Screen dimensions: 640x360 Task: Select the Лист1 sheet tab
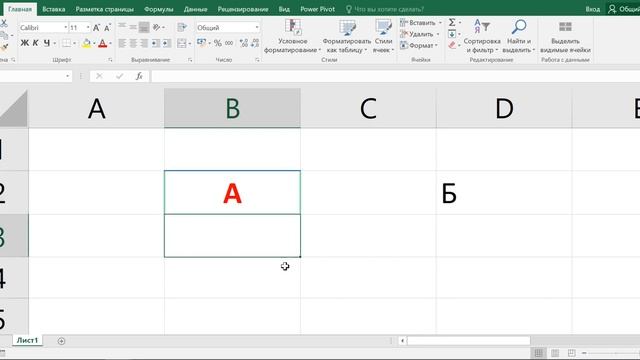27,340
